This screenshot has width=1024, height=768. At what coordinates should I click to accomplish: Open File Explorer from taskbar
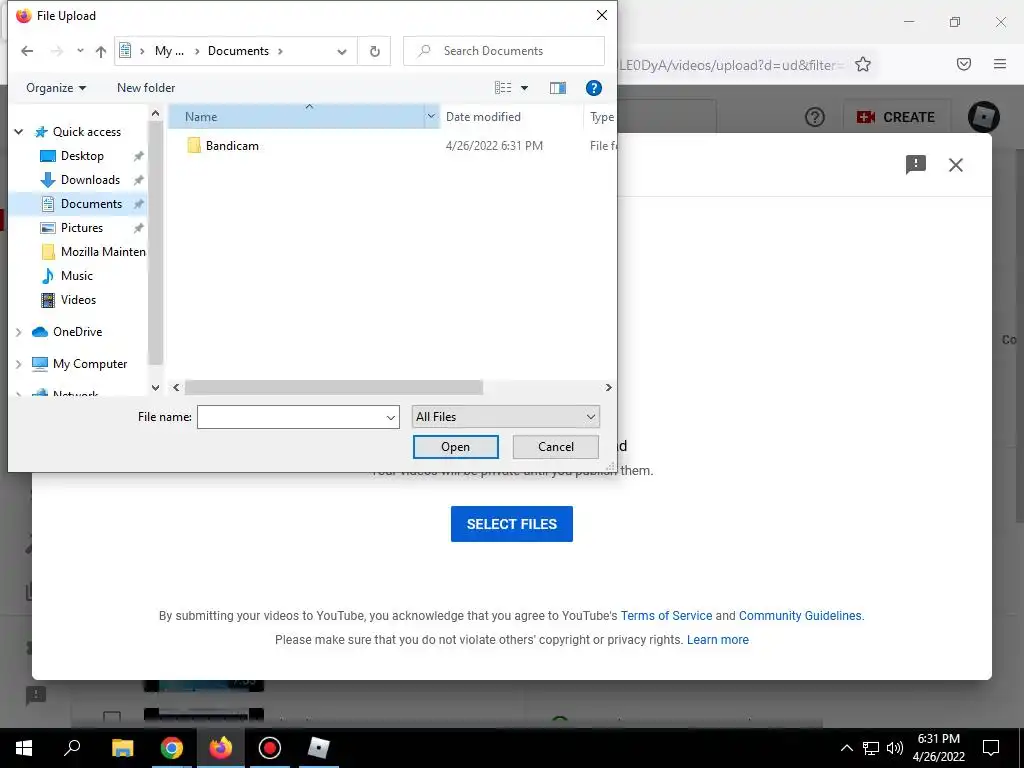pyautogui.click(x=123, y=748)
